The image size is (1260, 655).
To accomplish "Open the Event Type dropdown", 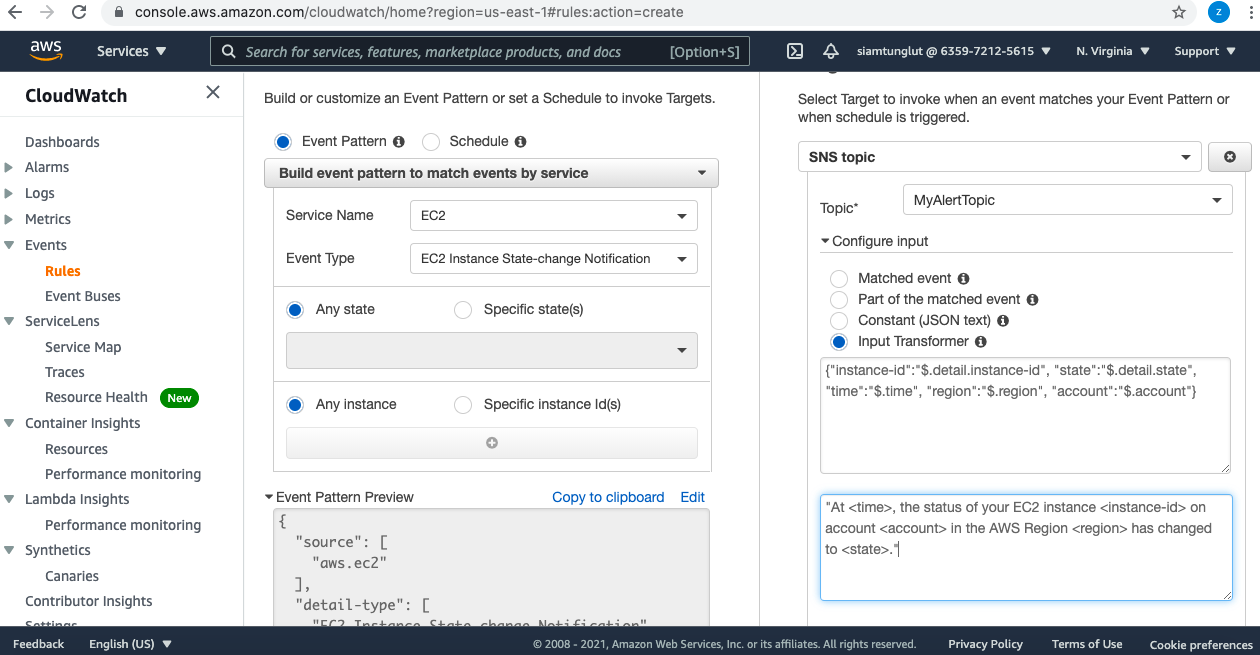I will click(x=554, y=258).
